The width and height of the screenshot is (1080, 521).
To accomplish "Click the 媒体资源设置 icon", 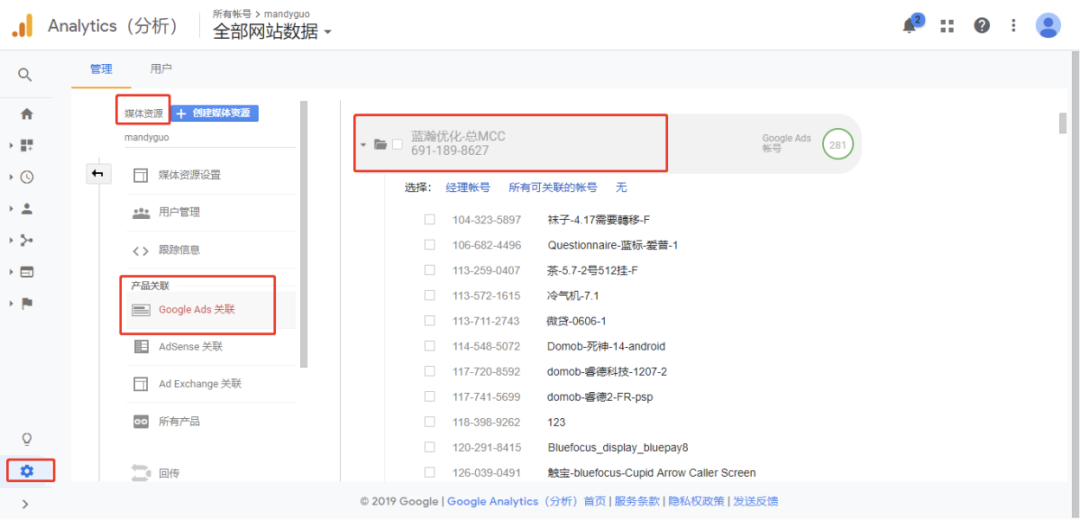I will coord(141,175).
